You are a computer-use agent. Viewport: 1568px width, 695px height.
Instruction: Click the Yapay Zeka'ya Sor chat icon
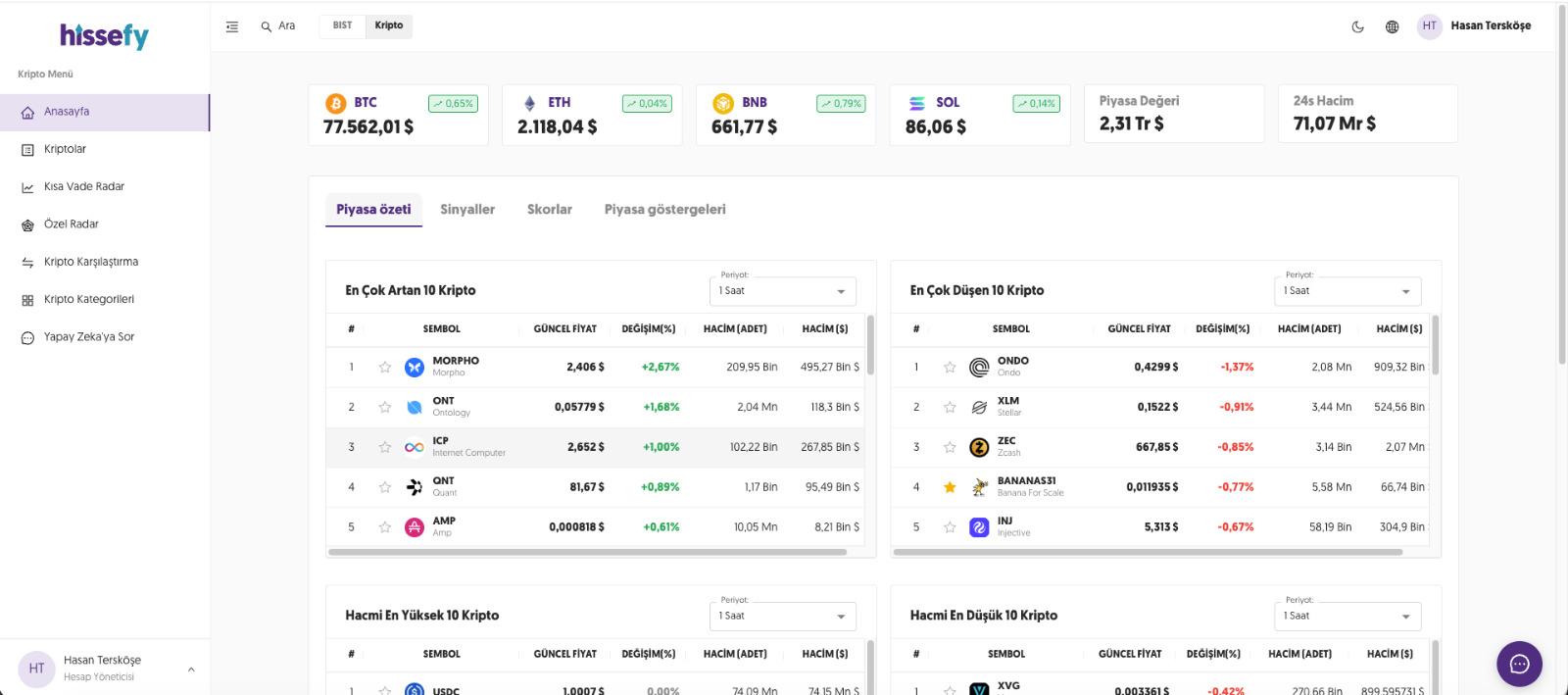coord(27,338)
